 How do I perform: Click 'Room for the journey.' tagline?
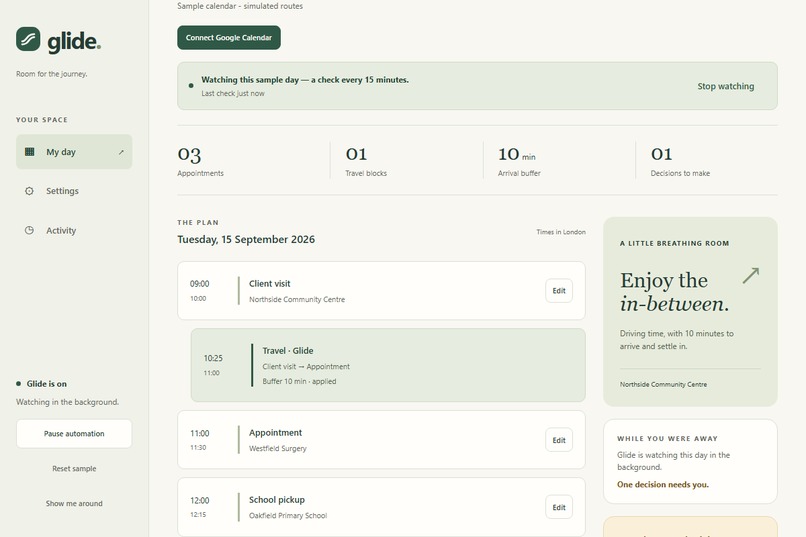click(x=51, y=74)
